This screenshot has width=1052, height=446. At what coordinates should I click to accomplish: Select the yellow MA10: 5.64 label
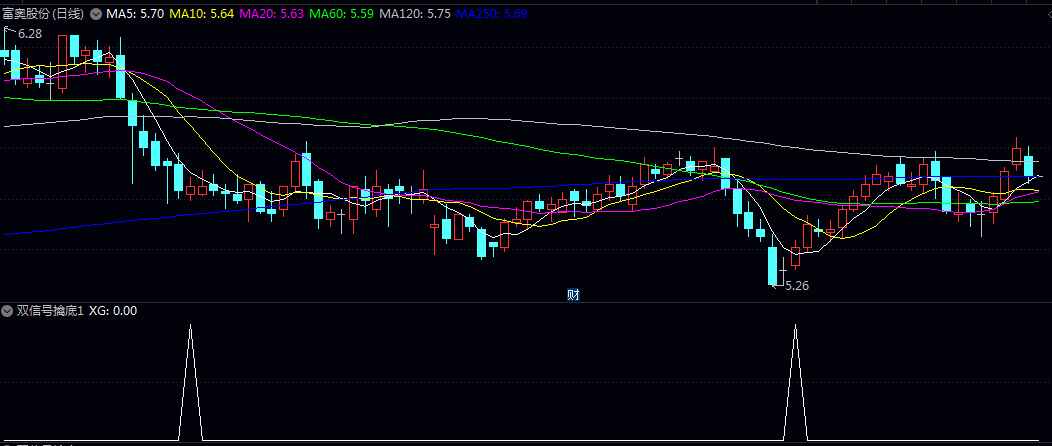pyautogui.click(x=201, y=13)
